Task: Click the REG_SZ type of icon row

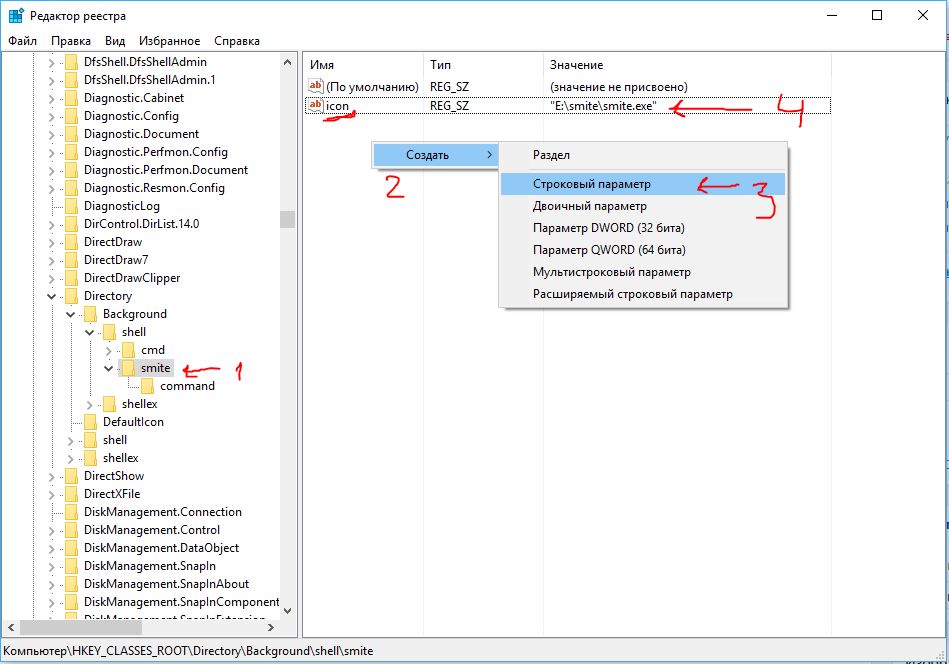Action: [449, 106]
